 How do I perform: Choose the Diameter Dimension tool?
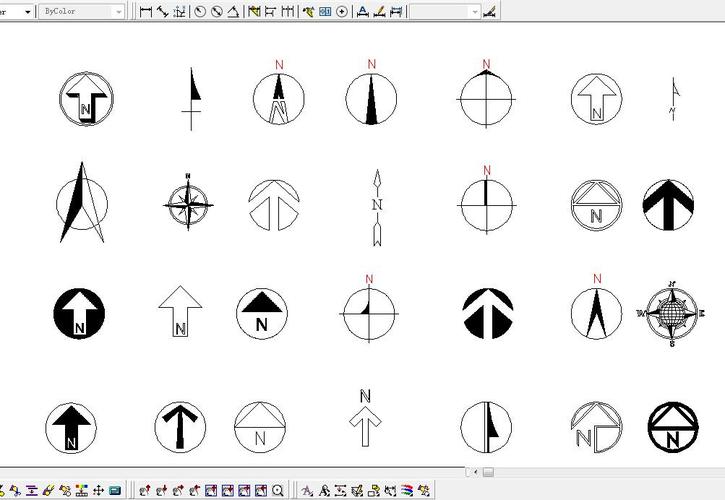(216, 11)
